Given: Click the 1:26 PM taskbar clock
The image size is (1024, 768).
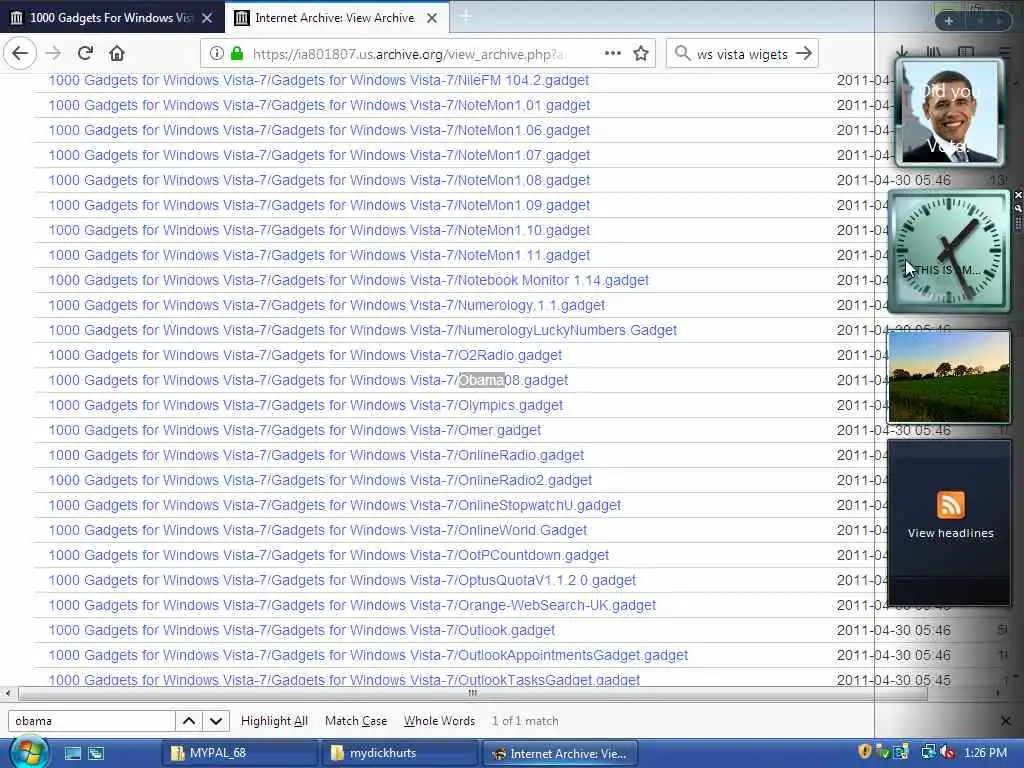Looking at the screenshot, I should pos(985,752).
